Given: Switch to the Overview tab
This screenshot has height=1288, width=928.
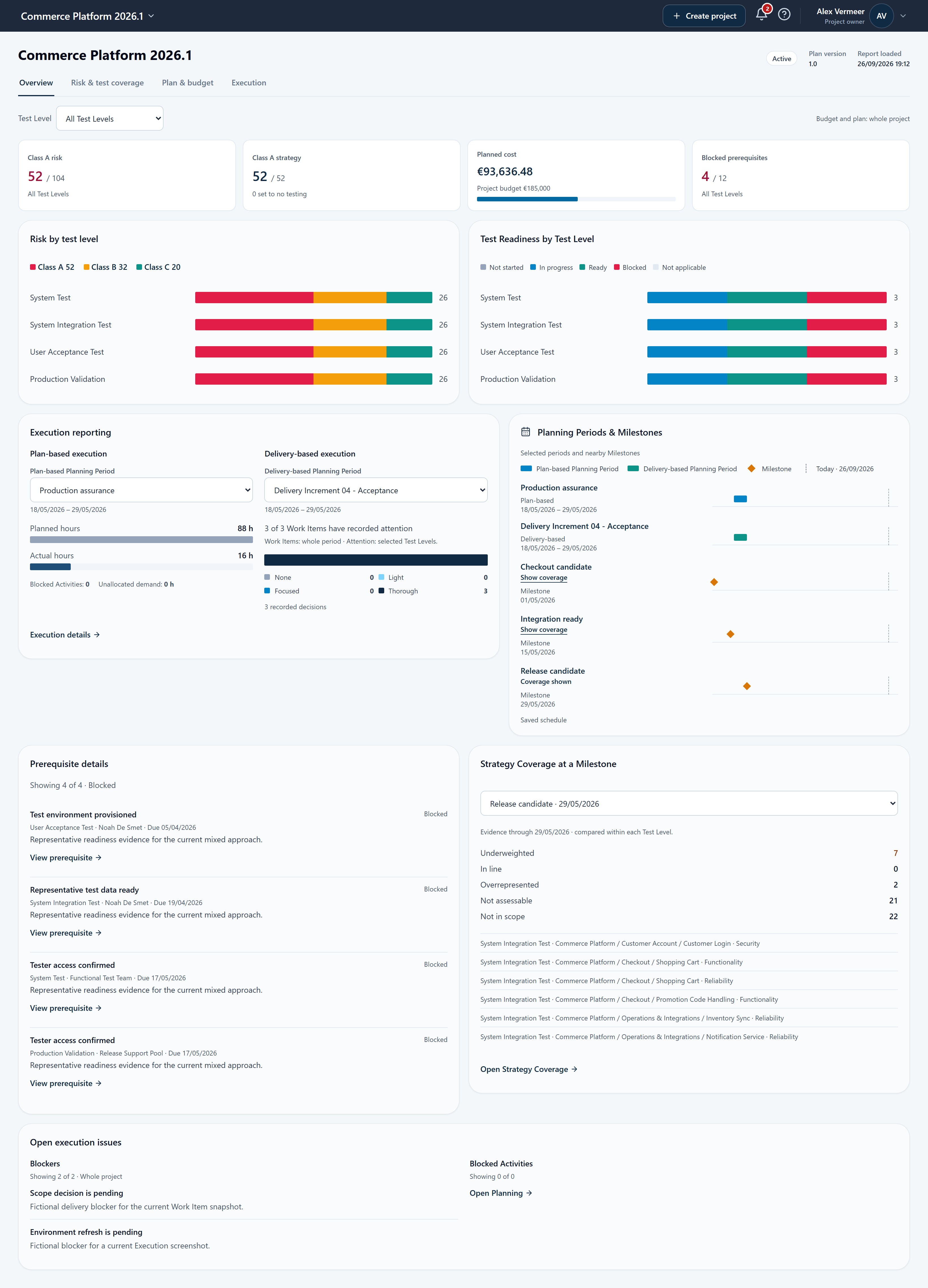Looking at the screenshot, I should (36, 83).
